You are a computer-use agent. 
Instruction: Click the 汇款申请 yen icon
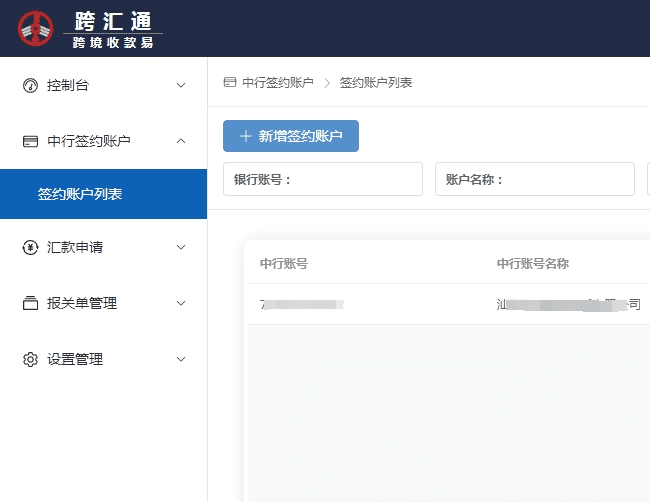pyautogui.click(x=30, y=247)
